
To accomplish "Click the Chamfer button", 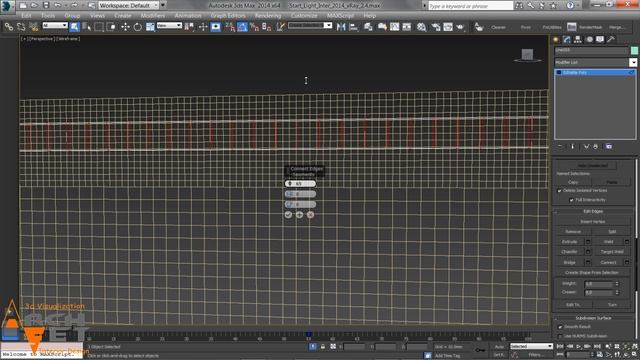I will click(x=570, y=252).
